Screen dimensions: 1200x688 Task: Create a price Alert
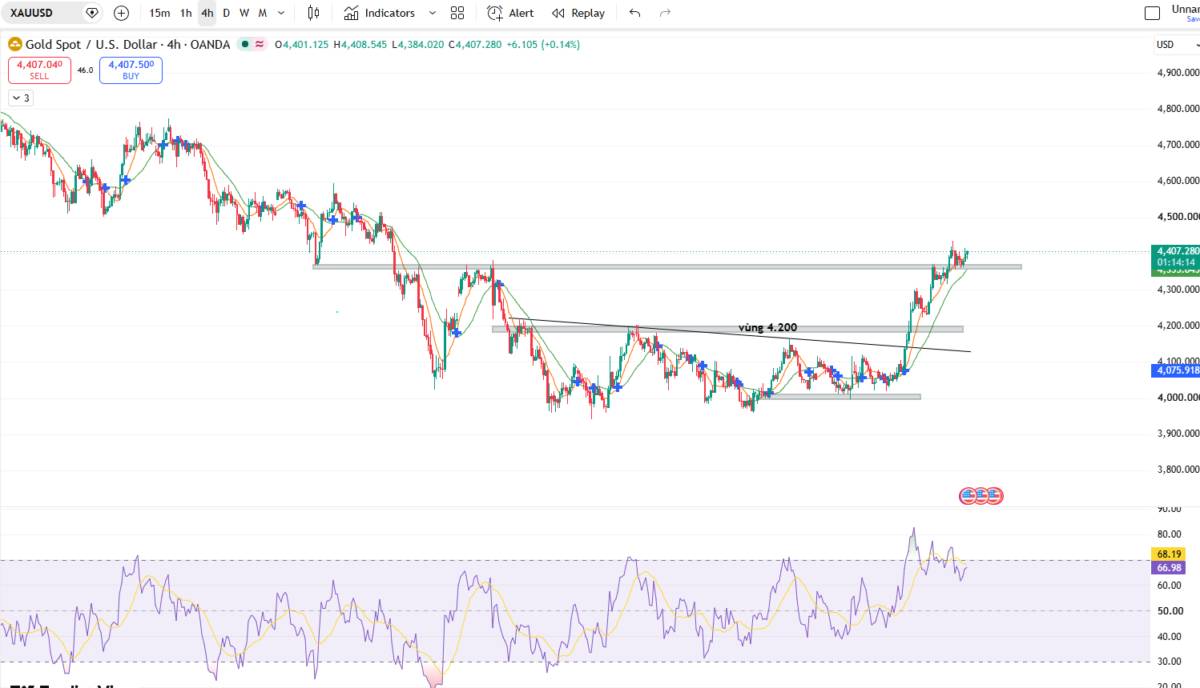click(511, 13)
